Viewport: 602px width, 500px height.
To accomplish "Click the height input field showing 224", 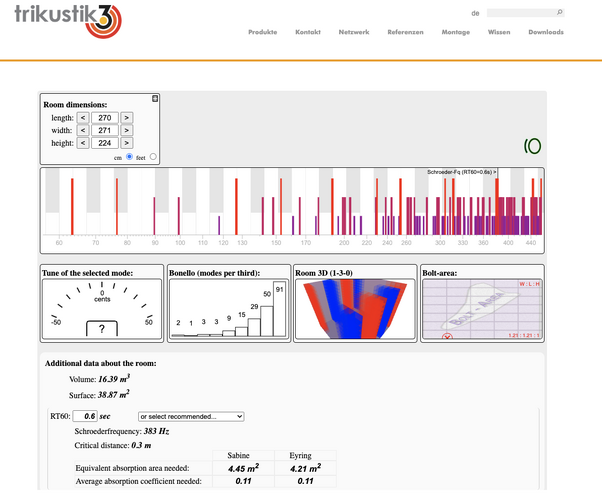I will click(105, 143).
